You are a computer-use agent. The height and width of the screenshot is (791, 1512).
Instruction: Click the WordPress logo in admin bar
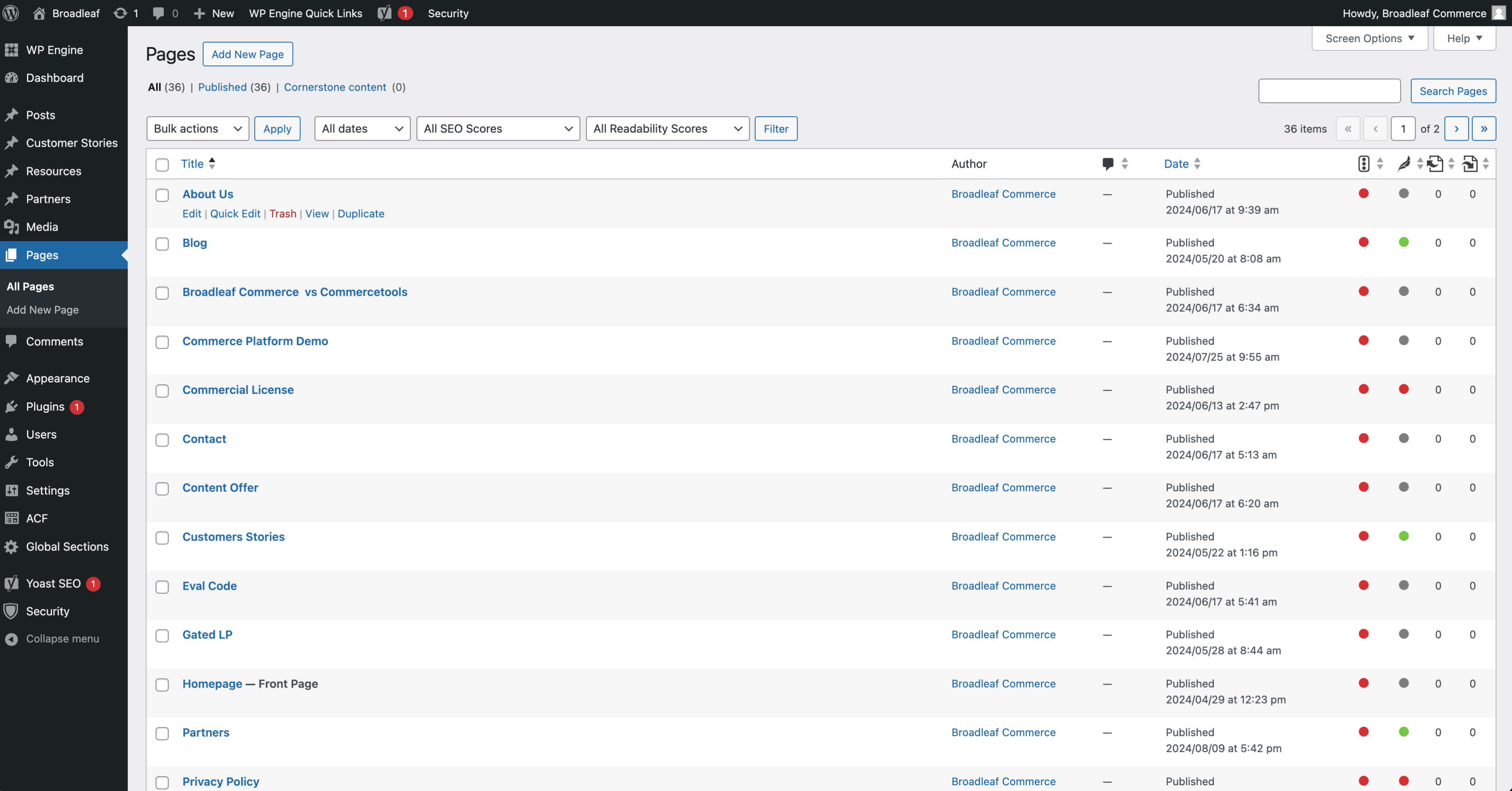coord(11,13)
